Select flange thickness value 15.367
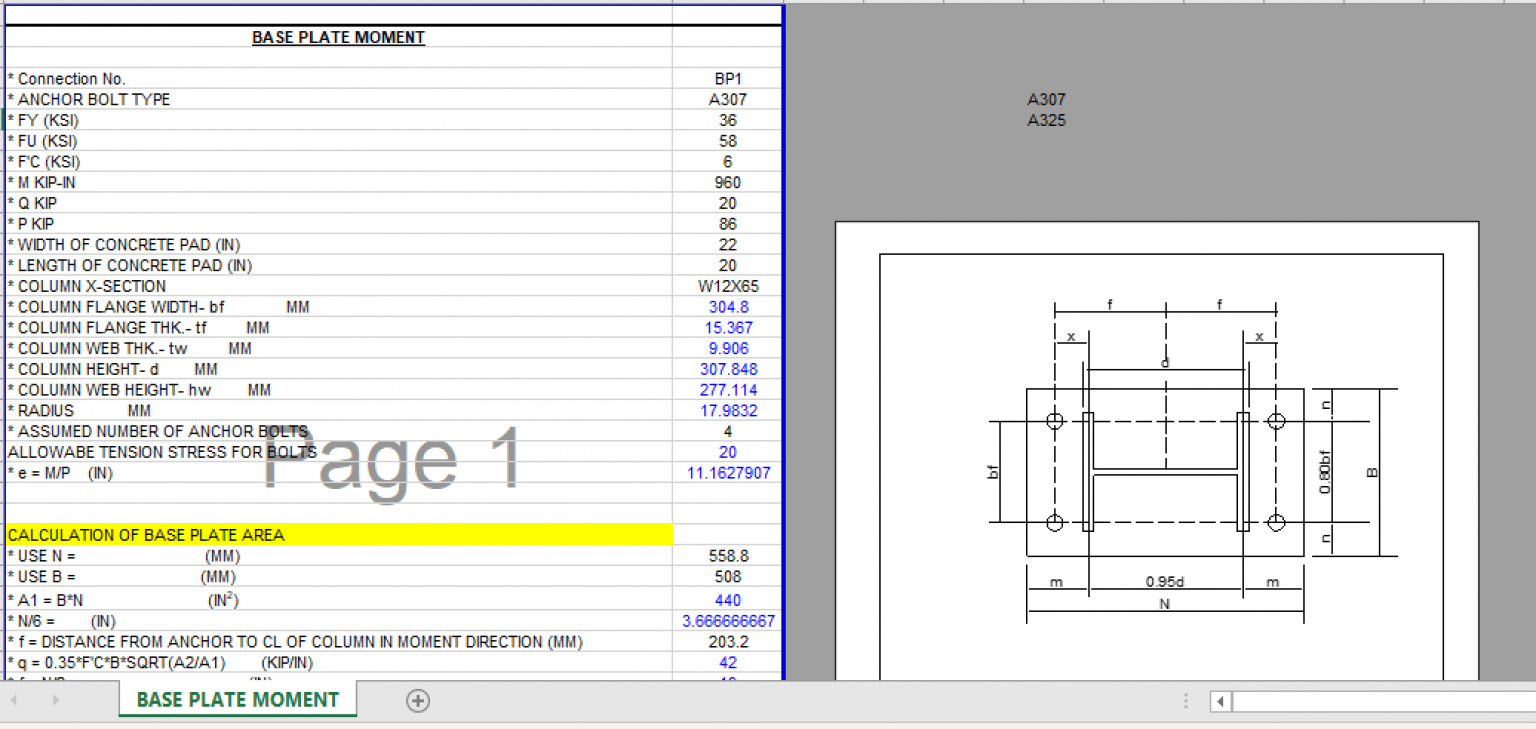Image resolution: width=1536 pixels, height=729 pixels. 728,328
